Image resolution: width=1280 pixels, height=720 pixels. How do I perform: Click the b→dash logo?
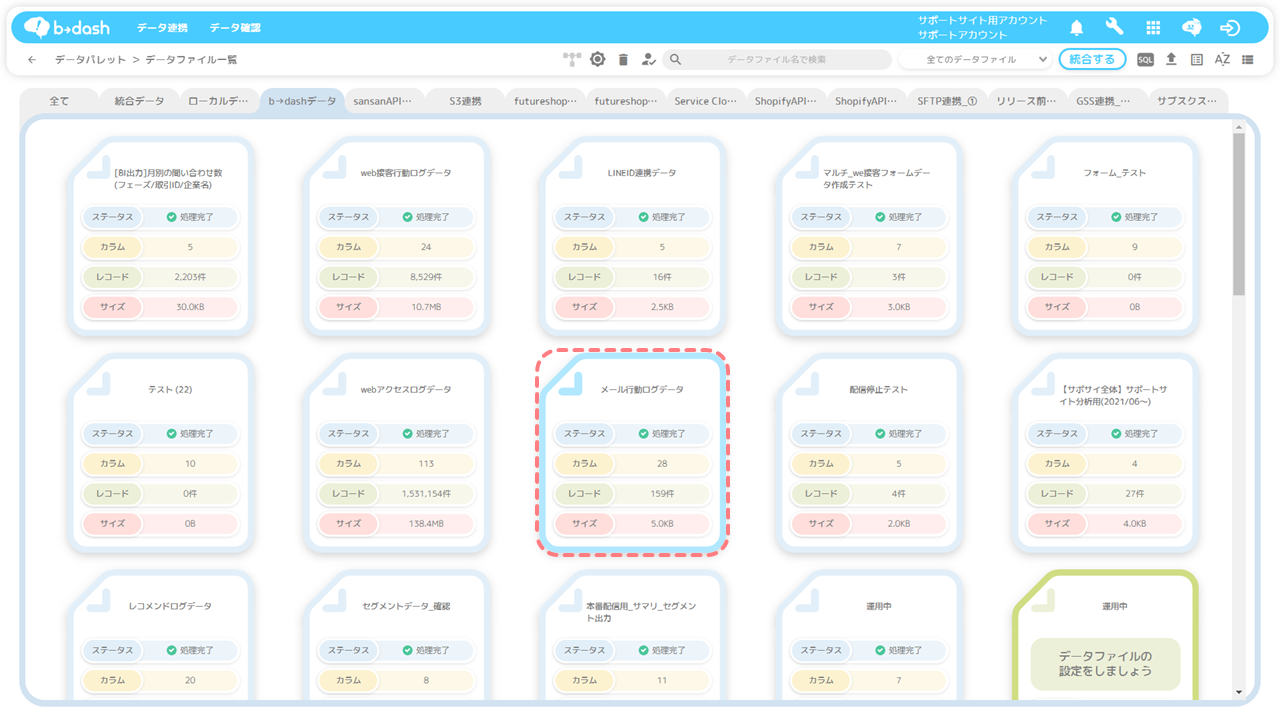pos(66,27)
